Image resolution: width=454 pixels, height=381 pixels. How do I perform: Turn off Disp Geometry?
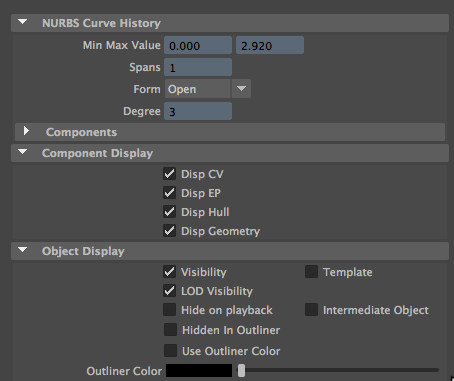169,231
